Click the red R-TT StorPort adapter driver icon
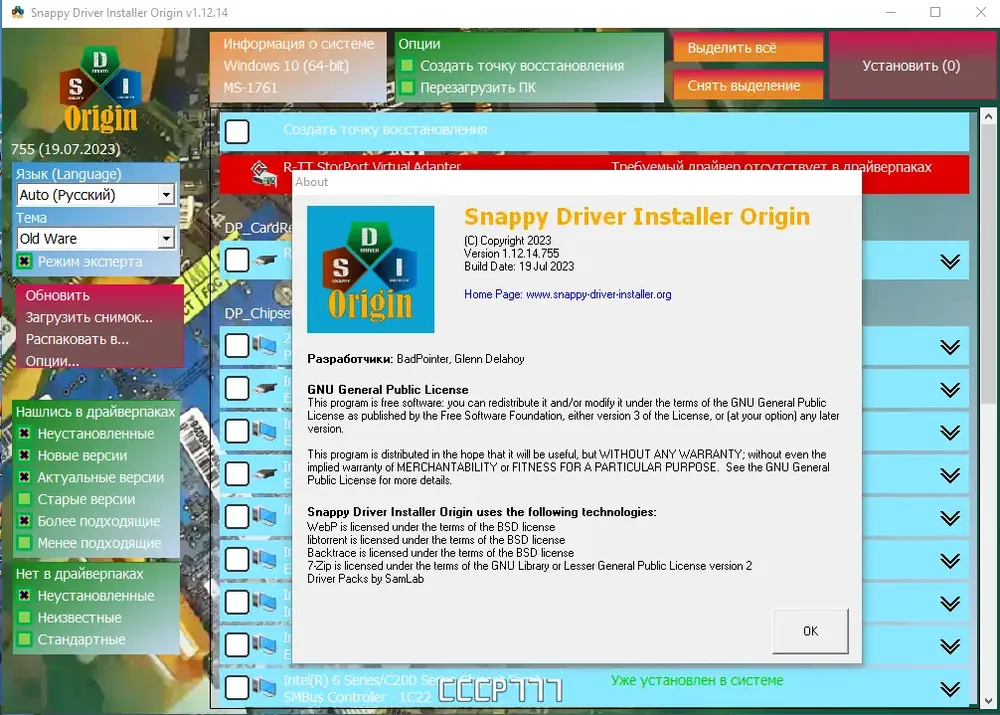This screenshot has width=1000, height=715. [x=263, y=173]
